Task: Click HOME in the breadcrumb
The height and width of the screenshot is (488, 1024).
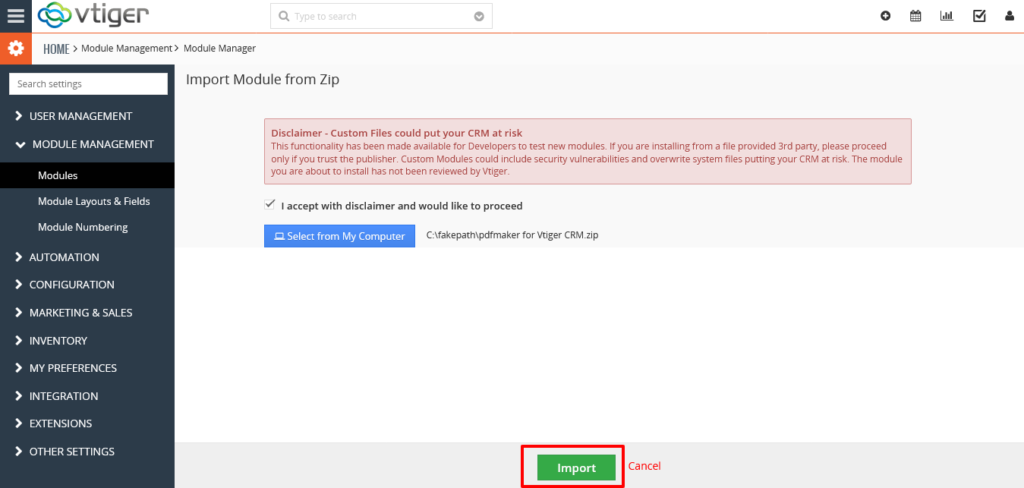Action: (x=56, y=48)
